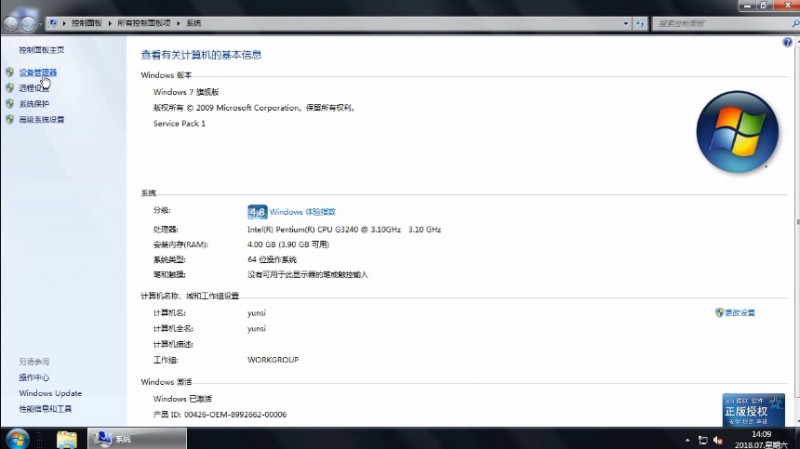The height and width of the screenshot is (449, 800).
Task: Show hidden tray icons arrow
Action: coord(687,440)
